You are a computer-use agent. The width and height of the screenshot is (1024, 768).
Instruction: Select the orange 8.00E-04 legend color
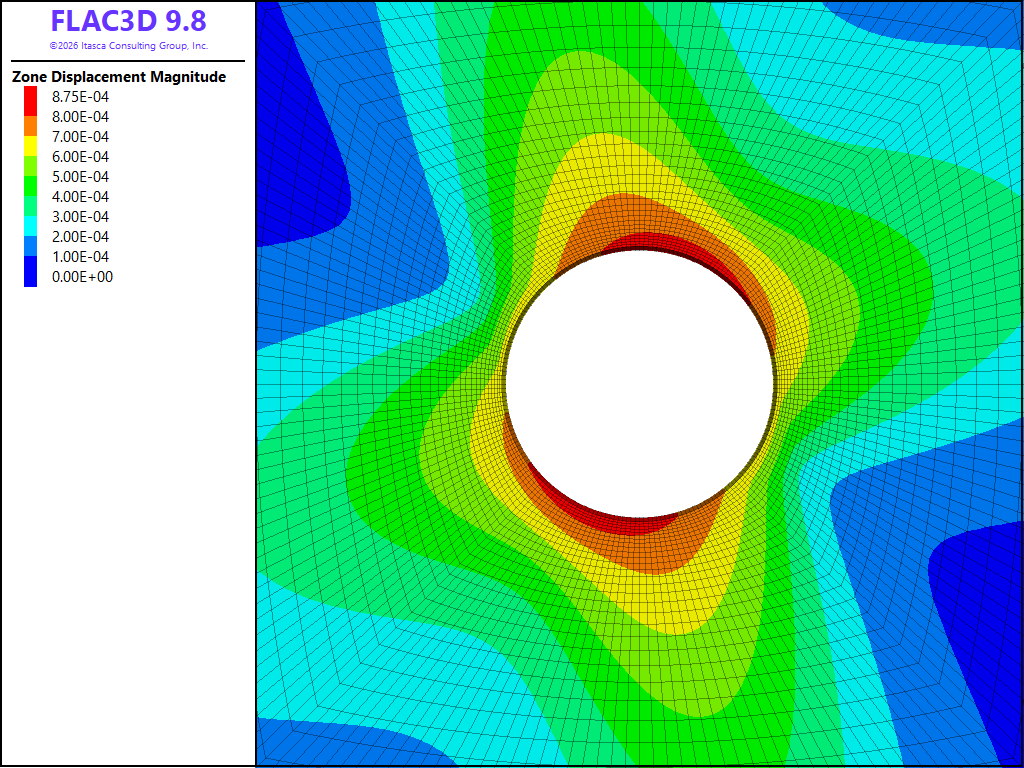click(31, 125)
